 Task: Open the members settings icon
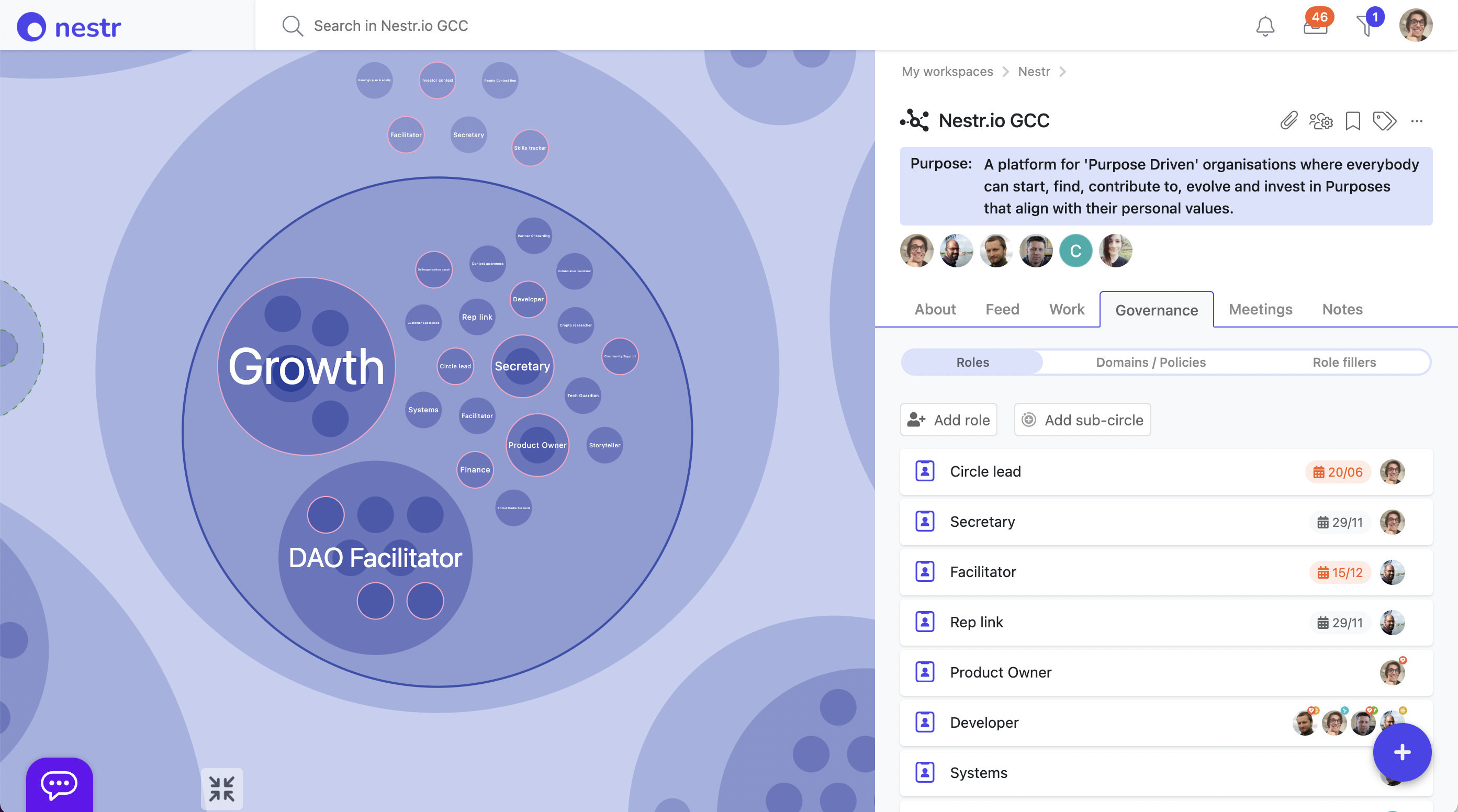[1321, 120]
